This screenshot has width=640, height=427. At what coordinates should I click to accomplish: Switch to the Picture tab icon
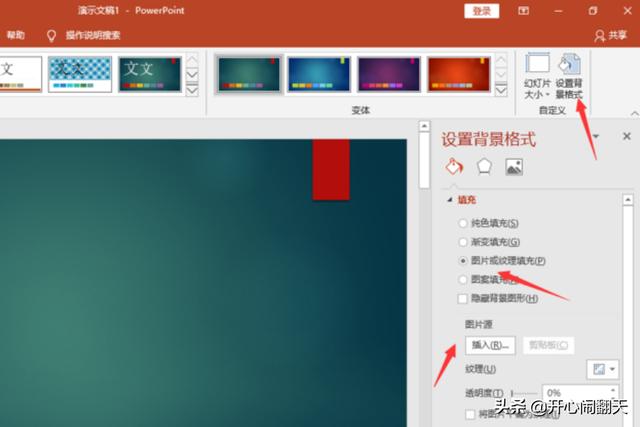tap(514, 167)
